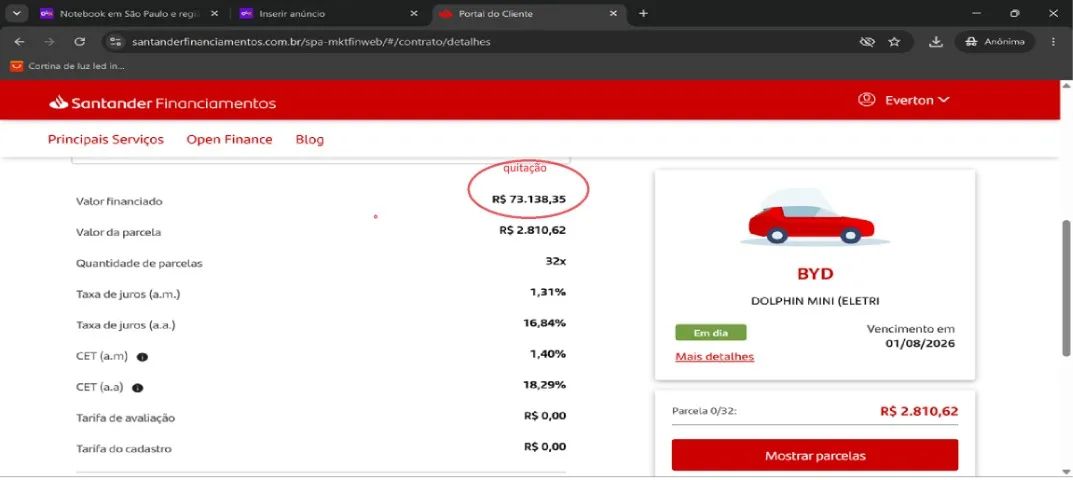The image size is (1073, 480).
Task: Switch to Notebook em São Paulo tab
Action: pyautogui.click(x=127, y=14)
